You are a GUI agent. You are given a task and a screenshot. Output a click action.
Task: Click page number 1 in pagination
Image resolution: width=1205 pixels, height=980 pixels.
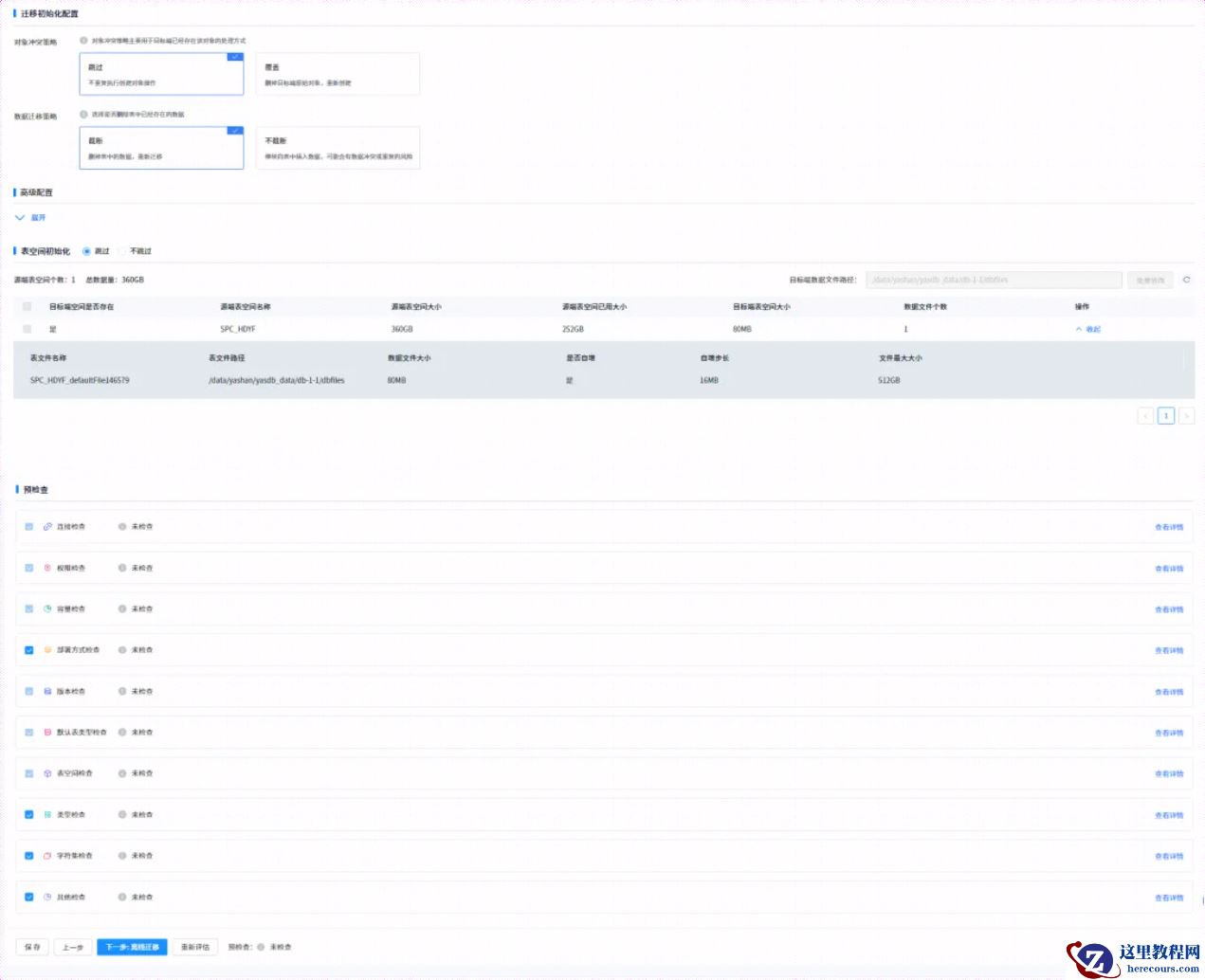click(1166, 415)
